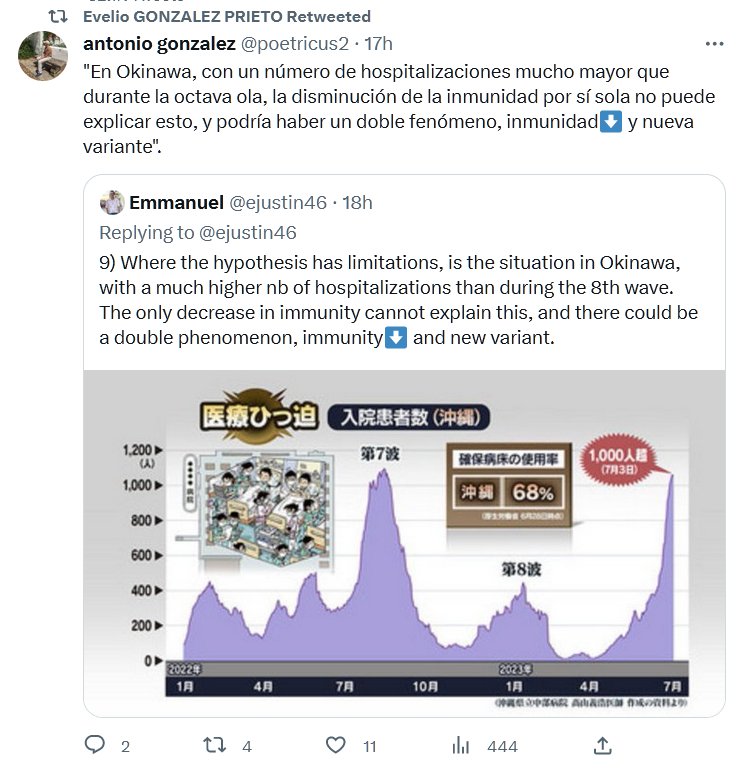The width and height of the screenshot is (746, 768).
Task: Click the @poetricus2 handle
Action: point(295,44)
